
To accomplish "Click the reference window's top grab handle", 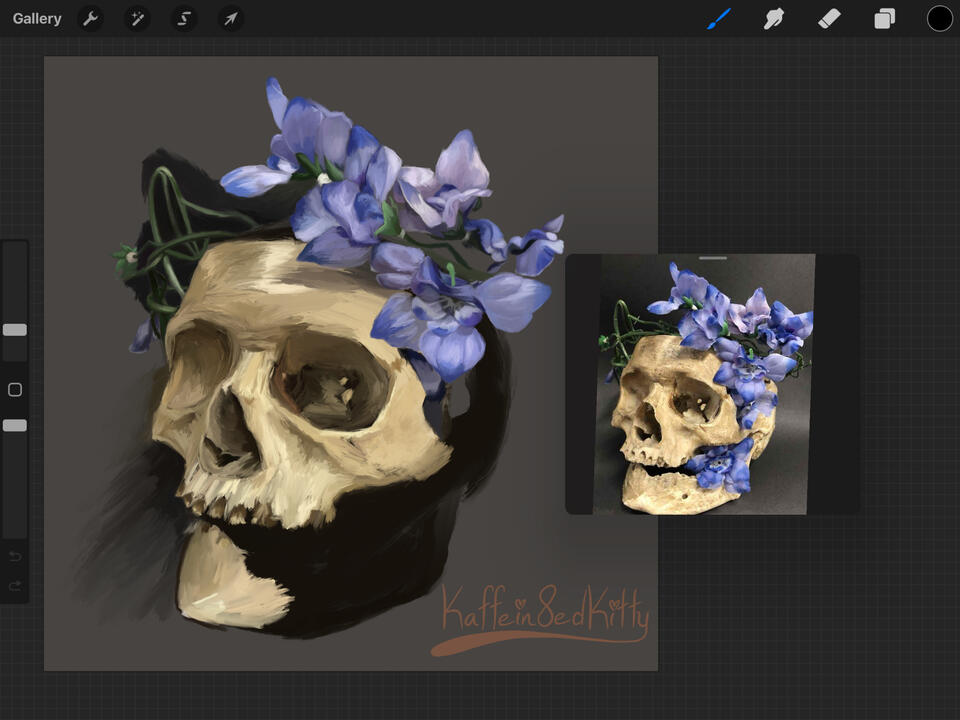I will click(x=712, y=258).
